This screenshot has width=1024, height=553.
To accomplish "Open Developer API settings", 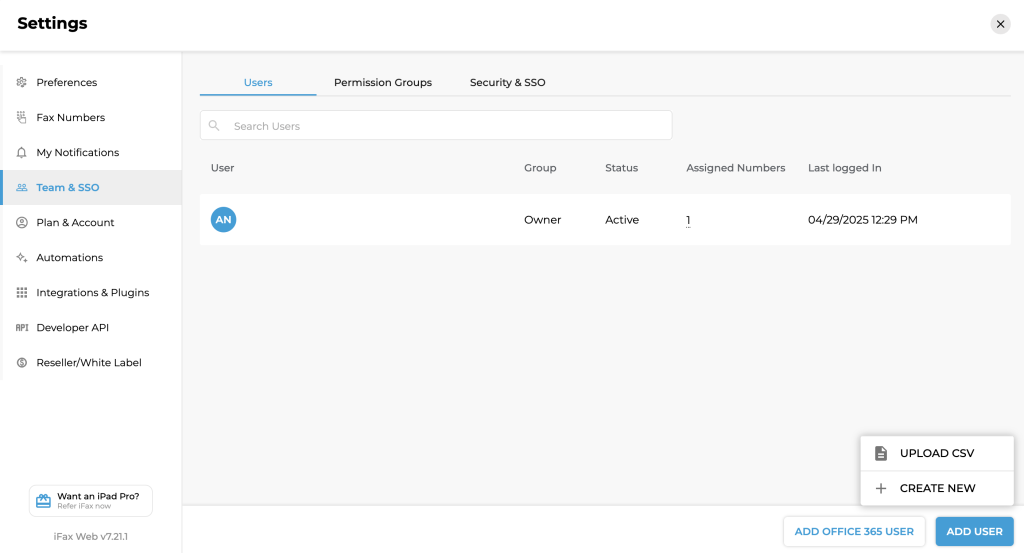I will coord(91,328).
